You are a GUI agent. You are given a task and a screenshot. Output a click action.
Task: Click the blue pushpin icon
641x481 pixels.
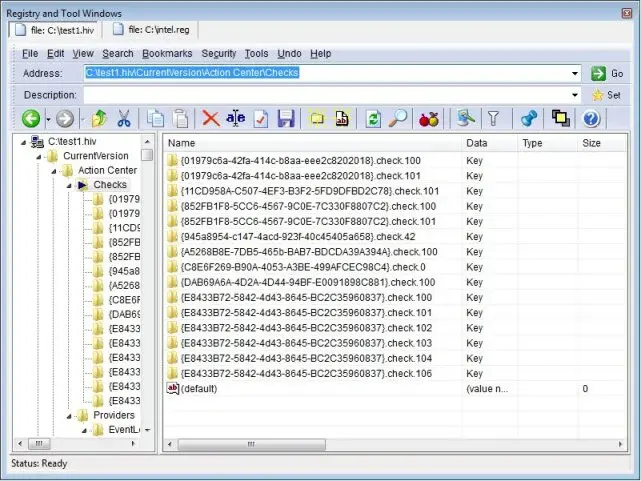[529, 119]
